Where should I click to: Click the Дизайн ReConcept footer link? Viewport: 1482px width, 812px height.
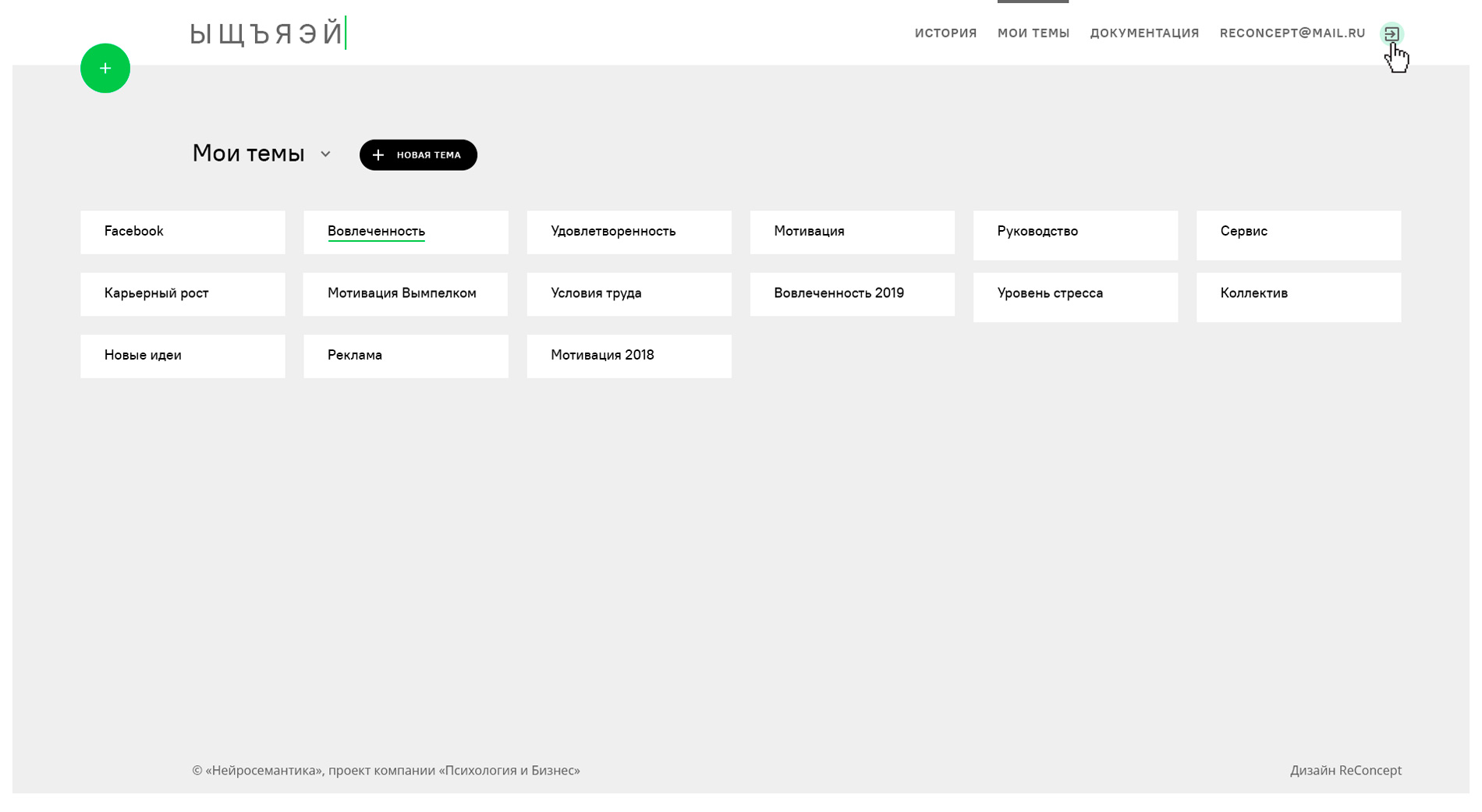[x=1345, y=771]
